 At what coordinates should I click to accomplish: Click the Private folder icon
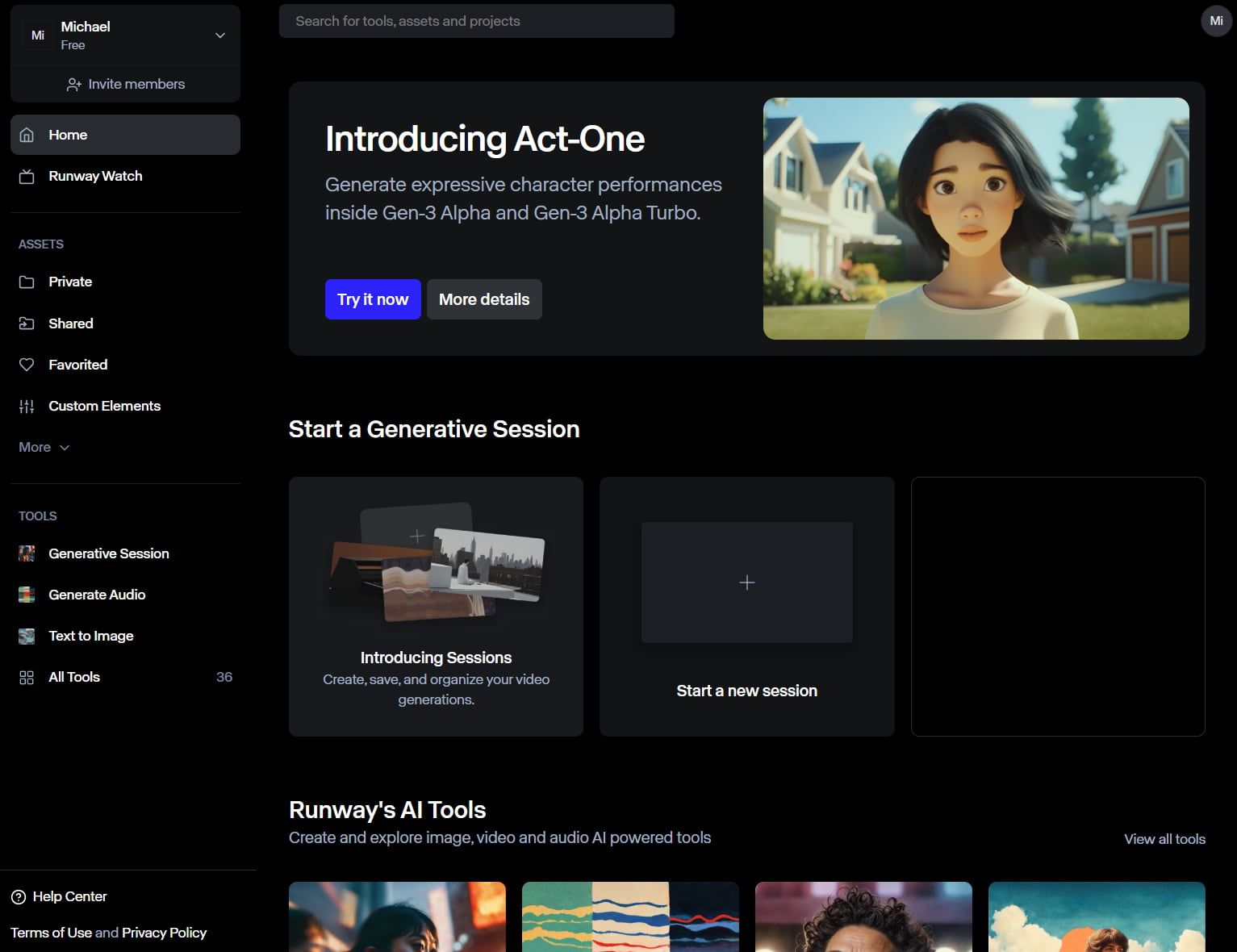[x=27, y=282]
